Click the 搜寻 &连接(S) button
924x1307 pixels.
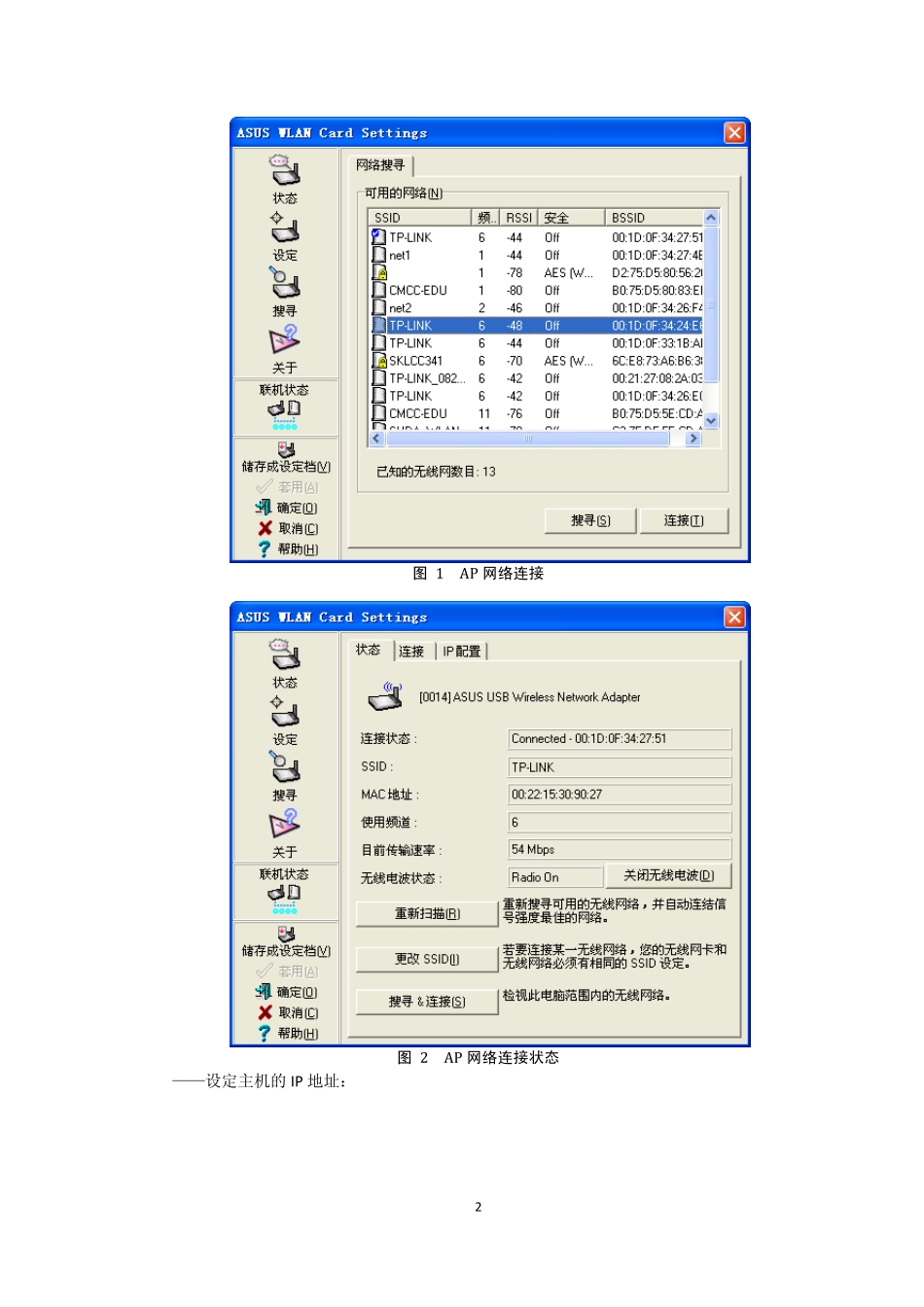pyautogui.click(x=427, y=1002)
